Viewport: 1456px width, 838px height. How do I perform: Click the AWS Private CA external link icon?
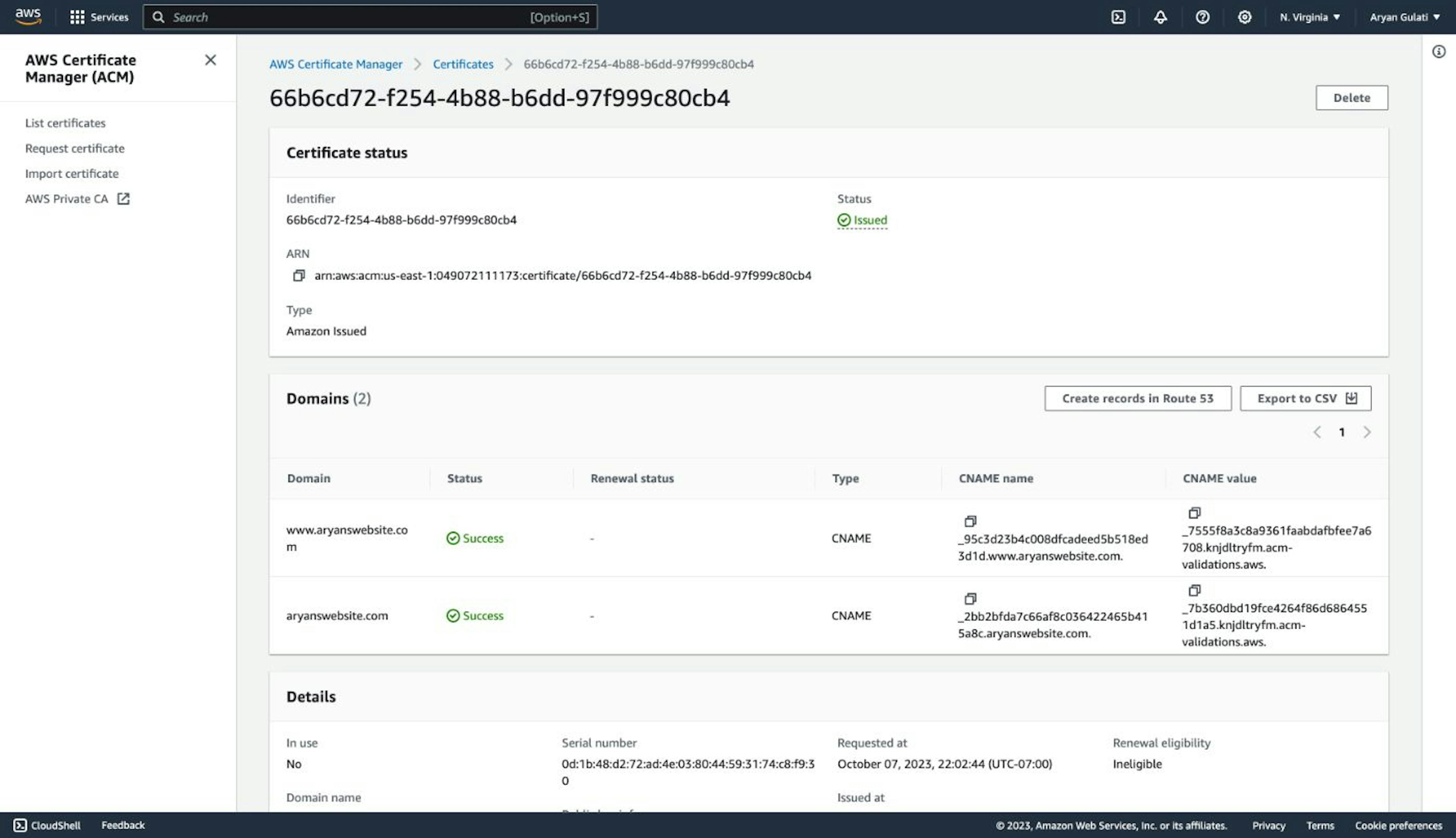[122, 198]
